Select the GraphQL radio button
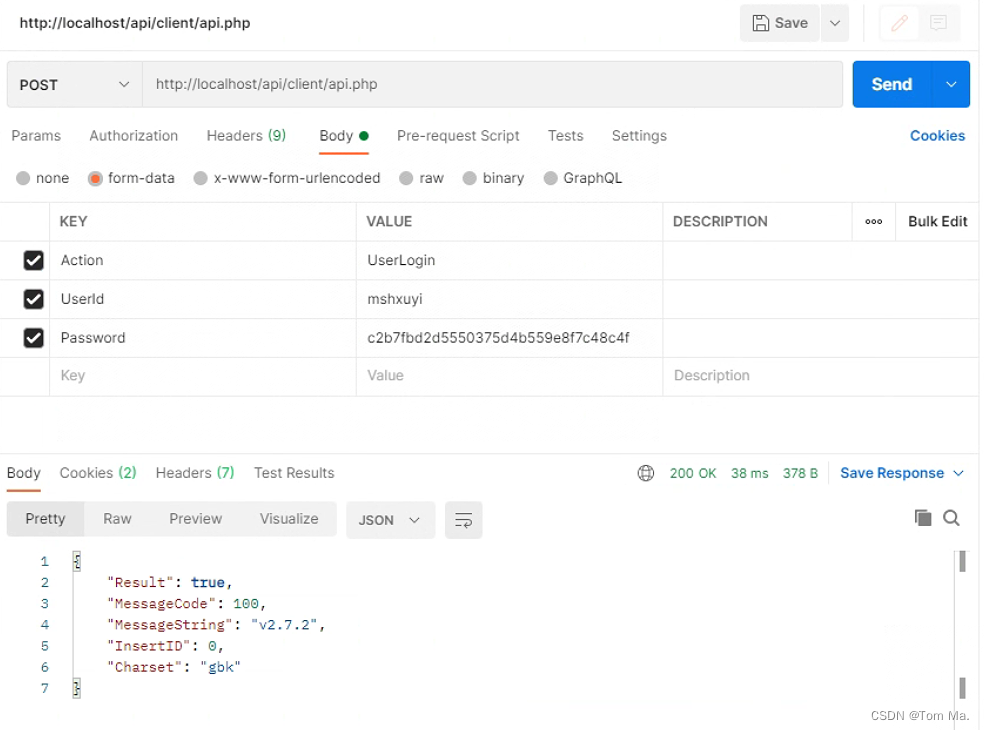 pos(550,178)
